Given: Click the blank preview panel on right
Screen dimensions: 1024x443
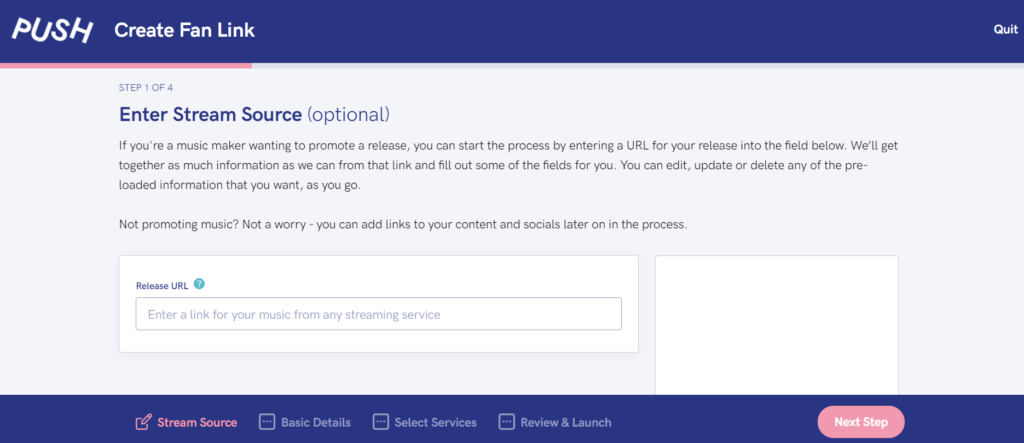Looking at the screenshot, I should 777,325.
